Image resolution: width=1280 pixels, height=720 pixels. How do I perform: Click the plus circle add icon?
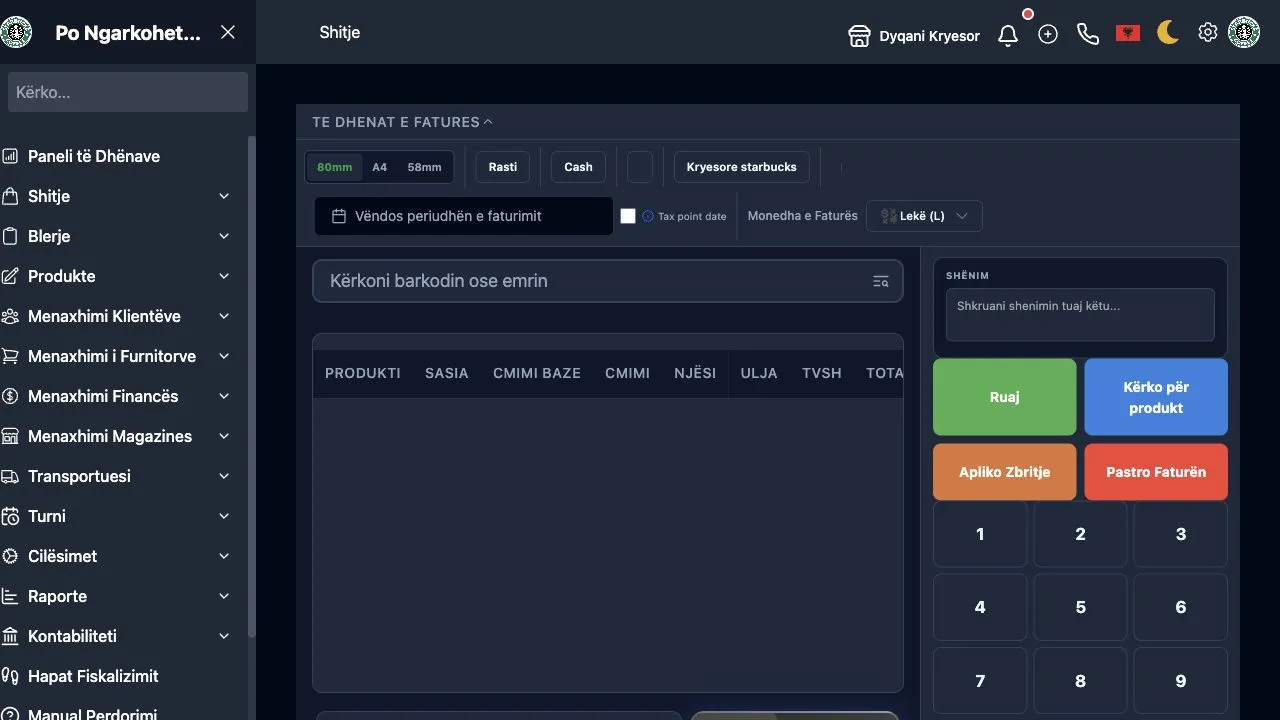tap(1048, 34)
